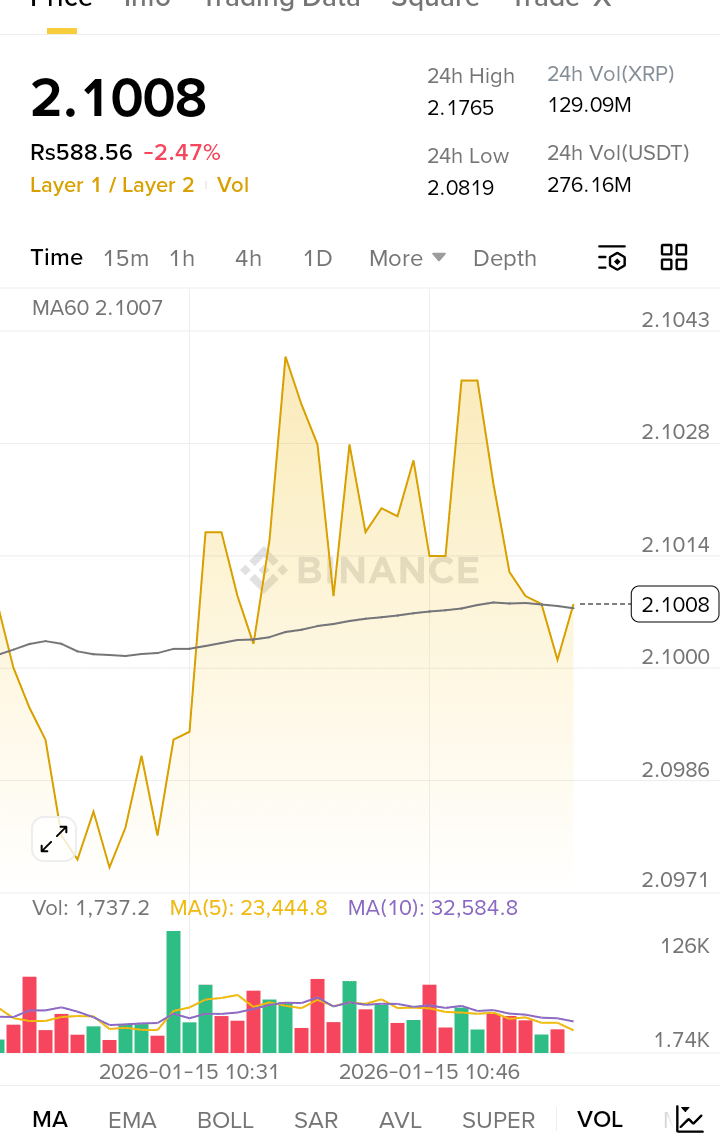The image size is (720, 1144).
Task: Tap the Layer 1 / Layer 2 tag
Action: [x=112, y=185]
